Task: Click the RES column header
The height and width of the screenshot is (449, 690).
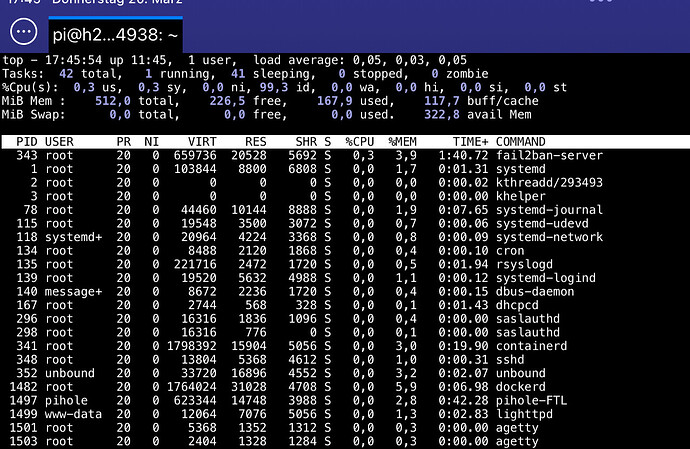Action: pyautogui.click(x=256, y=142)
